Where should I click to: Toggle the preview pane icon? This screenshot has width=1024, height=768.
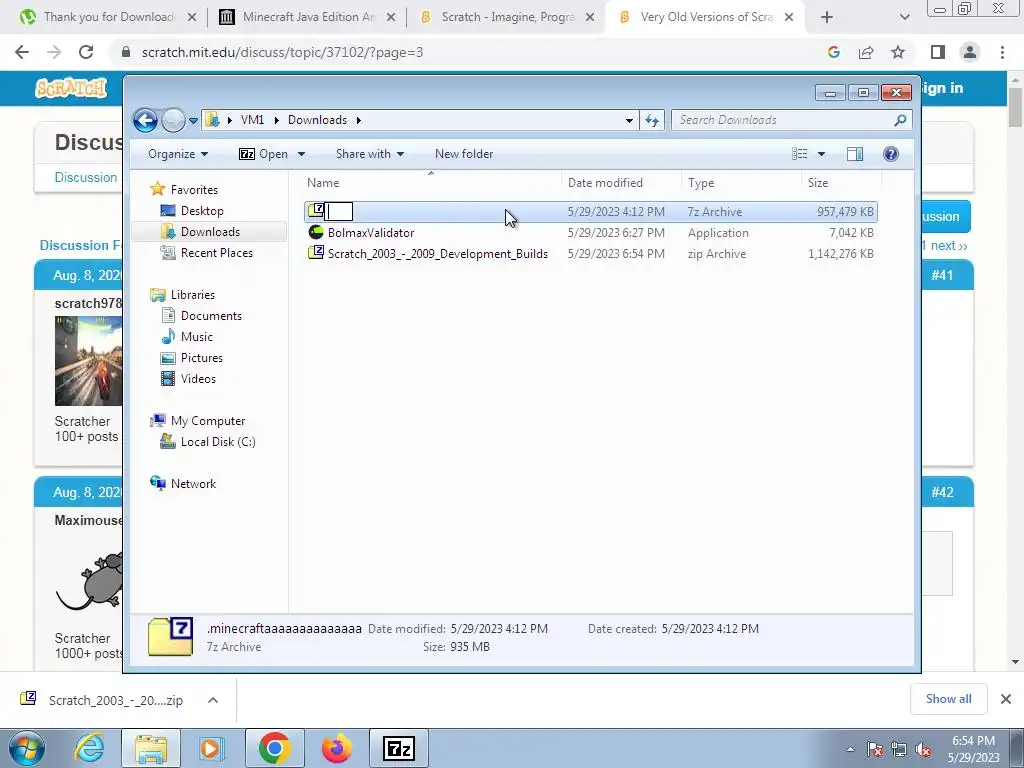[x=854, y=154]
